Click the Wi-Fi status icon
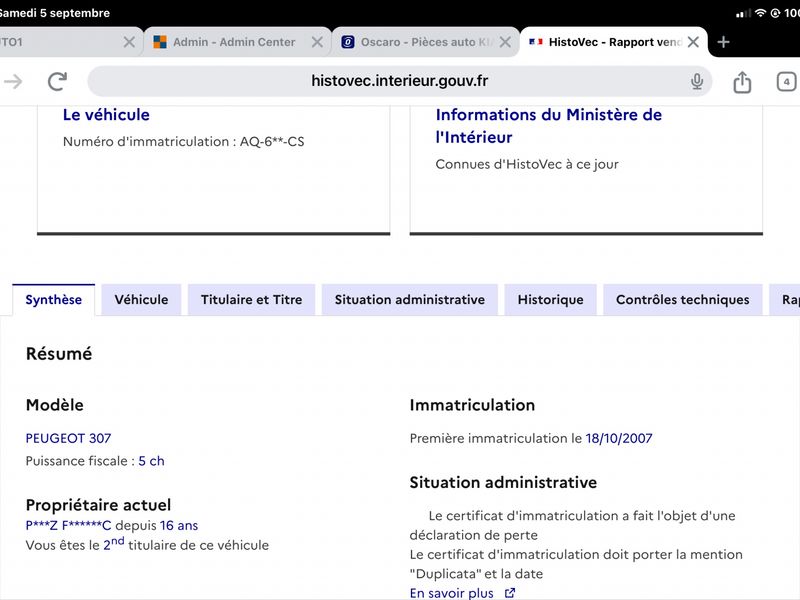This screenshot has height=600, width=800. 760,13
